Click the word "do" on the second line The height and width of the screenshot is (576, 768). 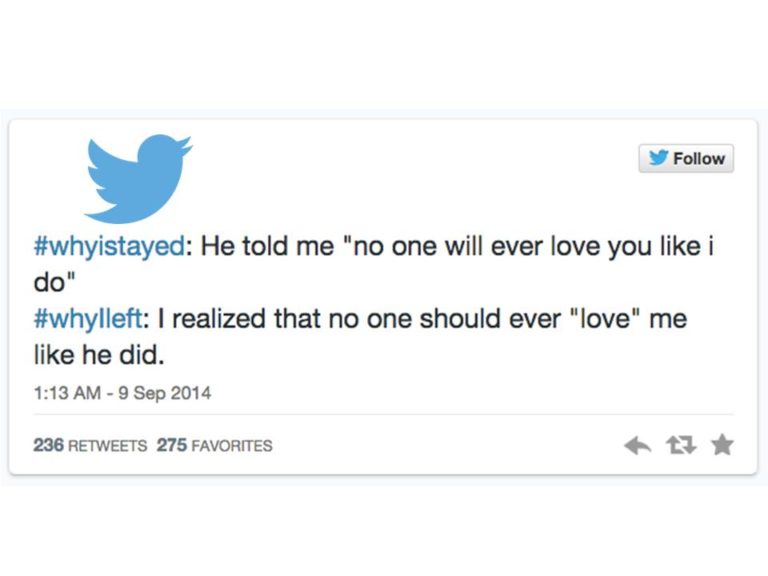tap(47, 283)
